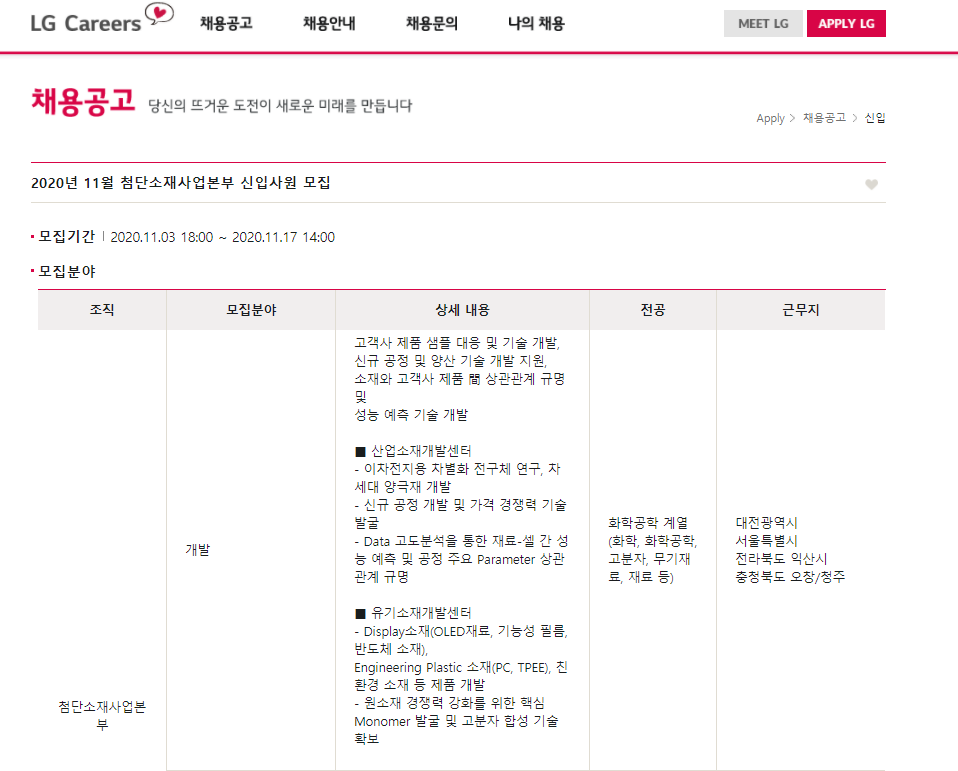
Task: Click the 채용공고 page heading
Action: coord(83,101)
